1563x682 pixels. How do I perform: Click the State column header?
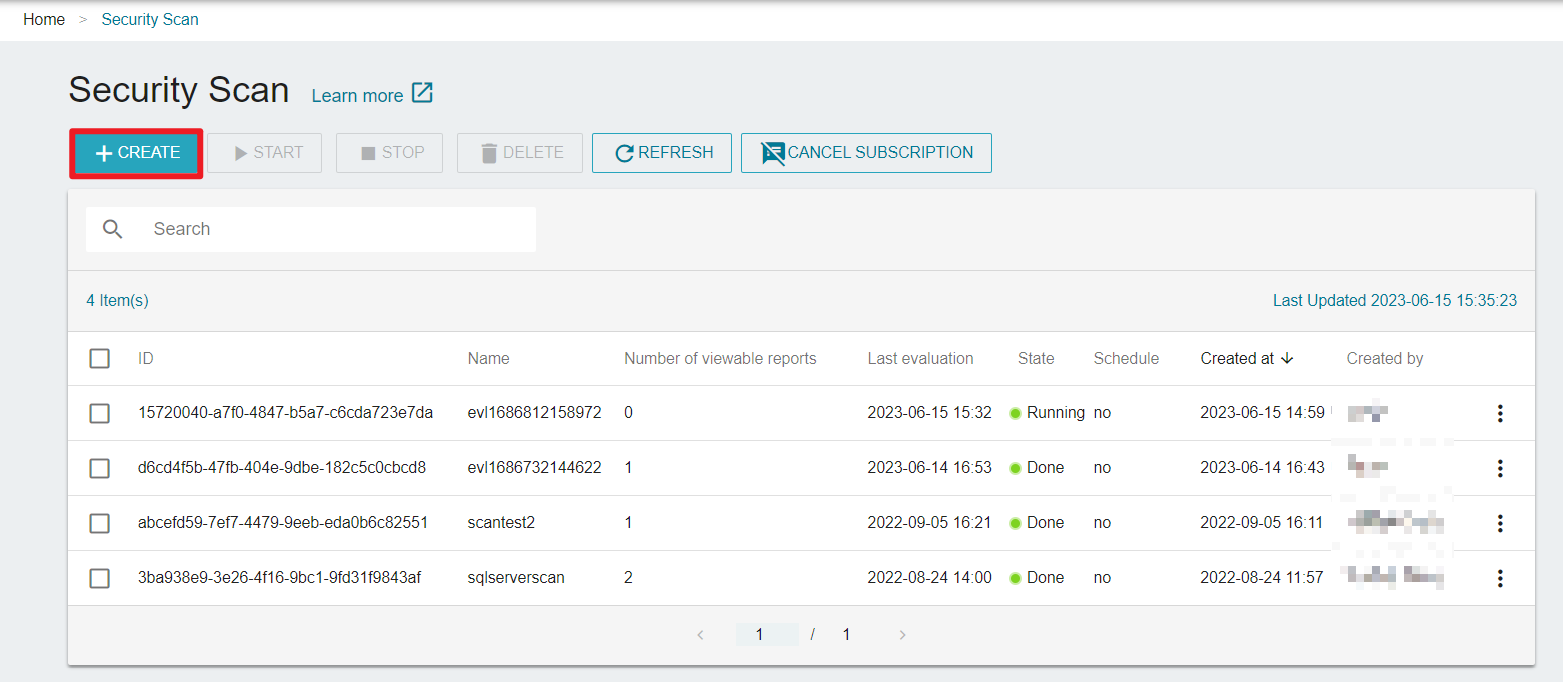tap(1036, 358)
